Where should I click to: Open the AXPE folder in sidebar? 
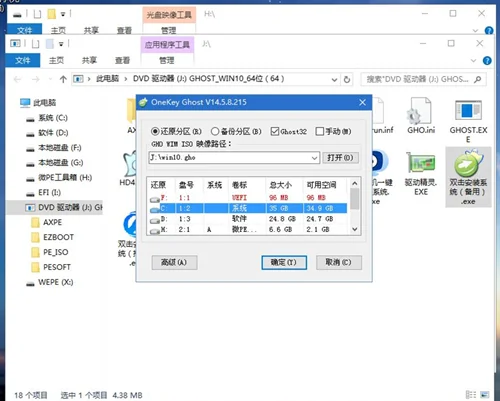(47, 222)
